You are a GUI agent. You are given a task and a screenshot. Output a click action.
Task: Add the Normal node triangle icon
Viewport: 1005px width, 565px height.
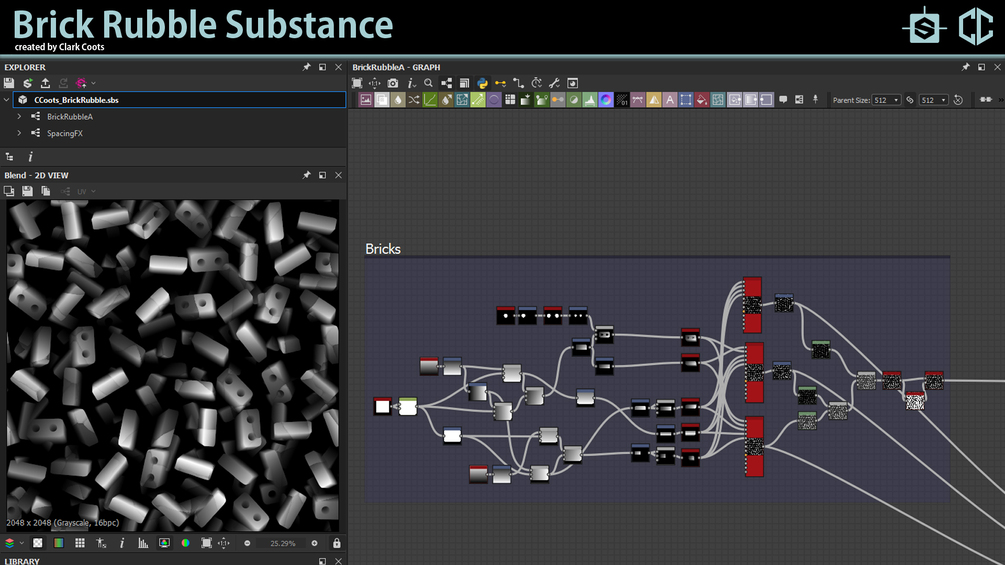click(654, 100)
